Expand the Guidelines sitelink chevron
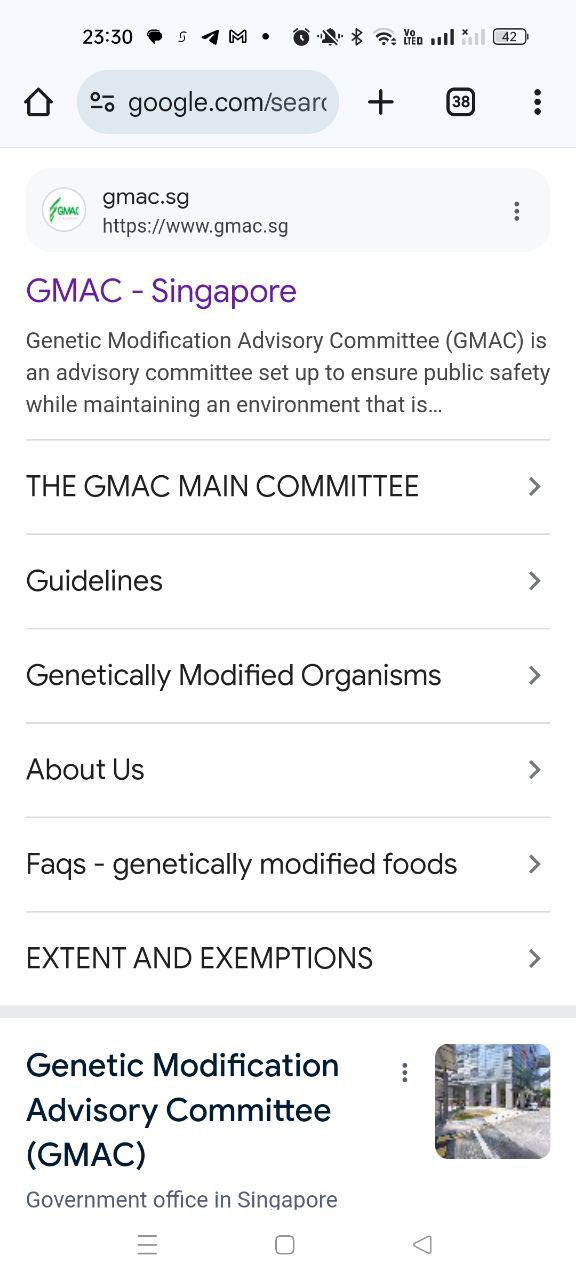Image resolution: width=576 pixels, height=1280 pixels. (535, 581)
